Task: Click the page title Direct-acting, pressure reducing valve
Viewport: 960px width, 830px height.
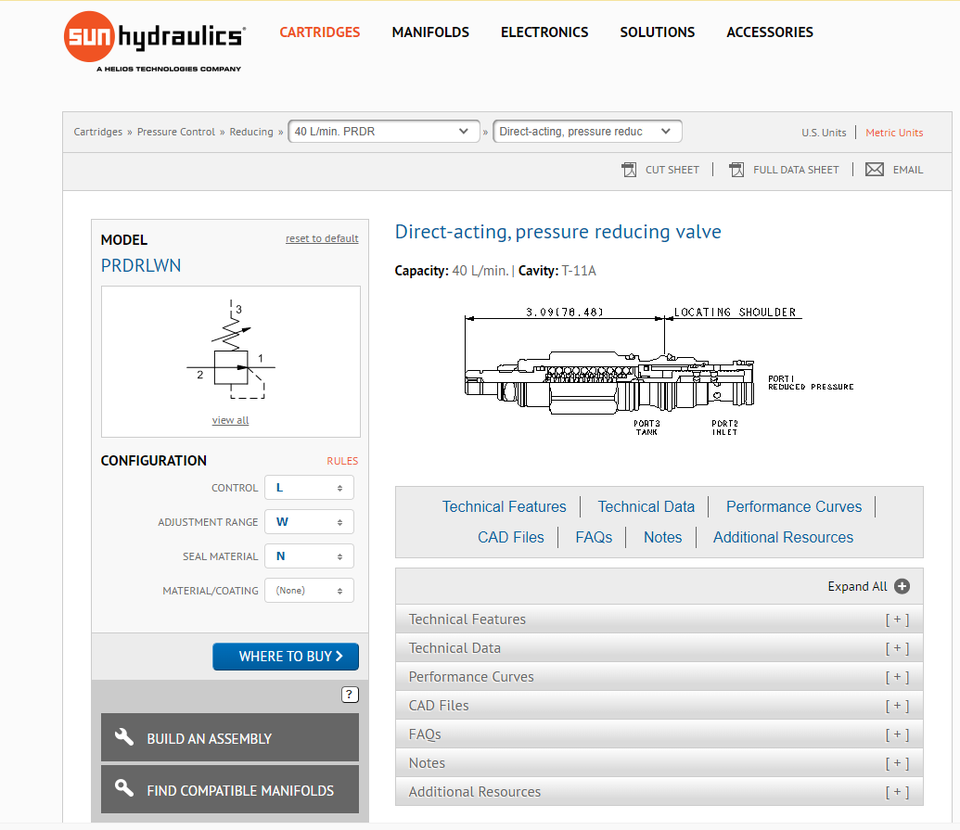Action: click(x=558, y=232)
